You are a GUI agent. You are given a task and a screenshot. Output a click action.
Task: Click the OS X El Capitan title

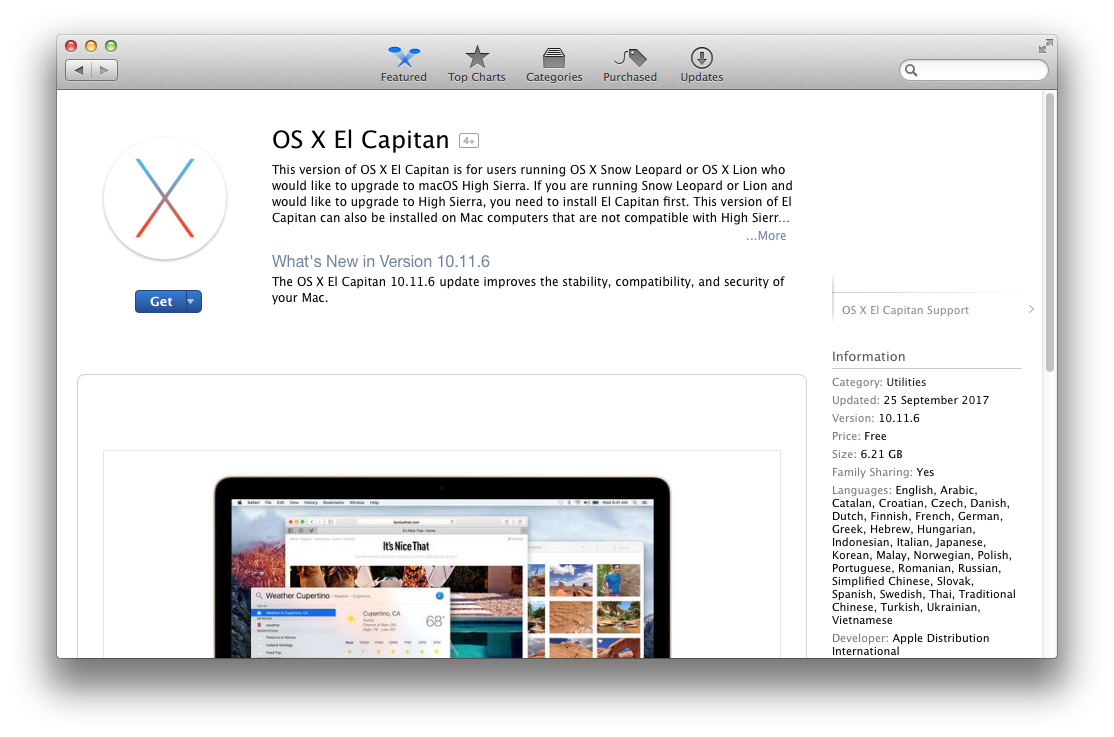360,140
